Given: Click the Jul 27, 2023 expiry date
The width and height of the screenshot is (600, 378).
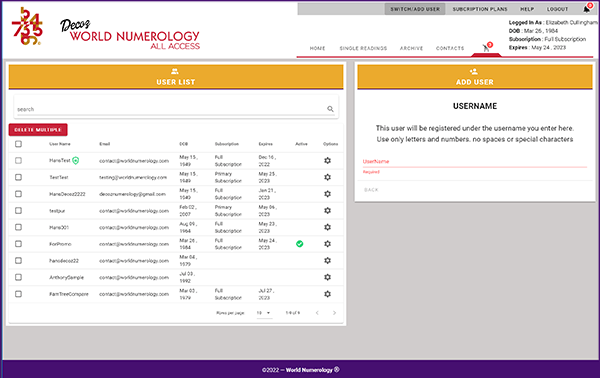Looking at the screenshot, I should pyautogui.click(x=267, y=294).
